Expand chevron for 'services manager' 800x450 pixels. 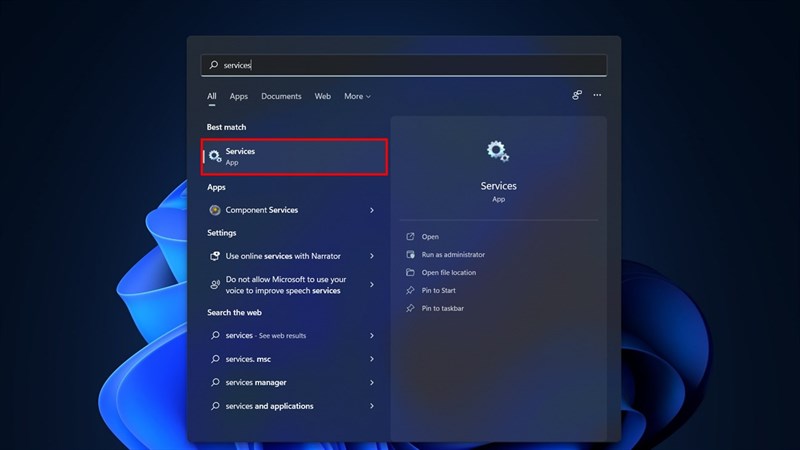click(x=372, y=383)
